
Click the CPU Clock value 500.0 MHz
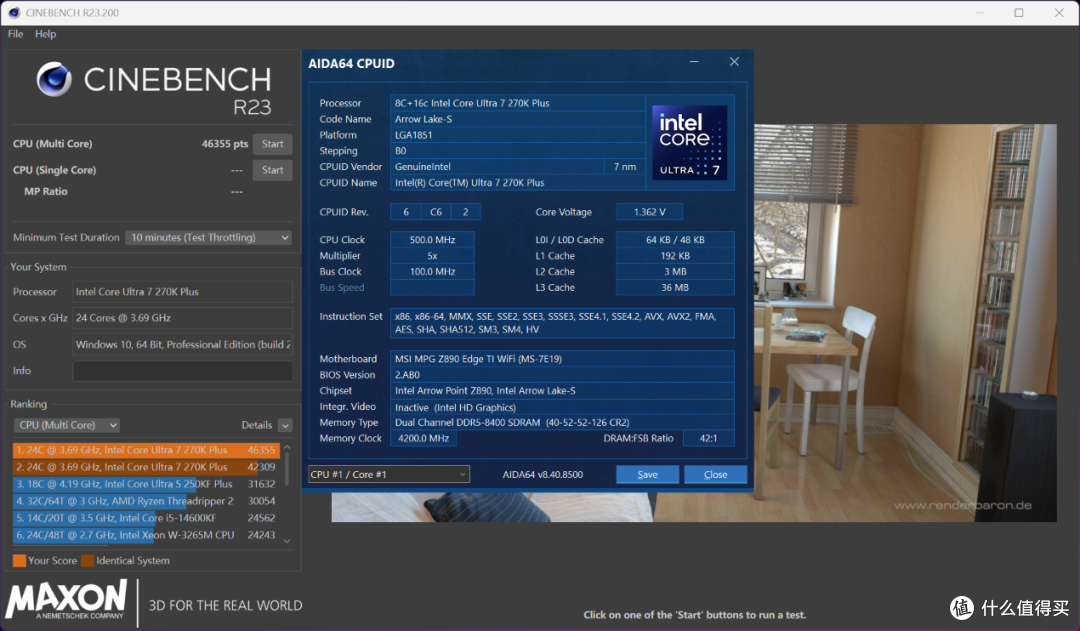point(432,240)
